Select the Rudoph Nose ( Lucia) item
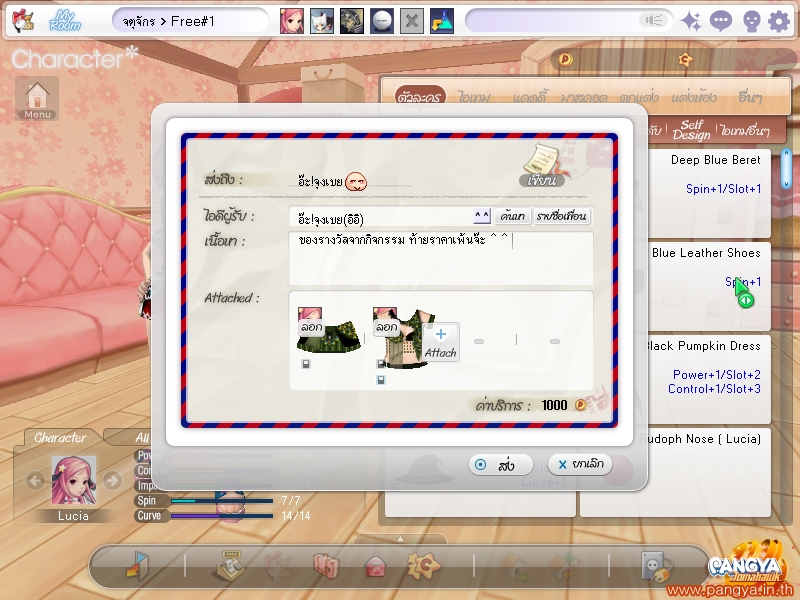Viewport: 800px width, 600px height. pos(710,472)
